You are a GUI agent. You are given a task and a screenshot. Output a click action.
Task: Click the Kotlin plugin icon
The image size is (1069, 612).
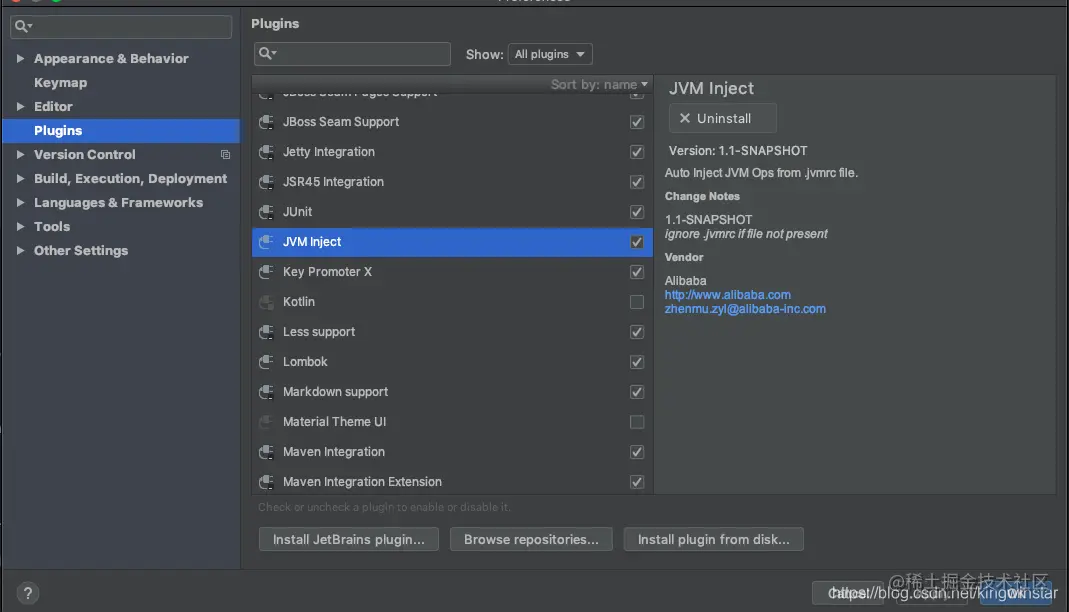[266, 302]
